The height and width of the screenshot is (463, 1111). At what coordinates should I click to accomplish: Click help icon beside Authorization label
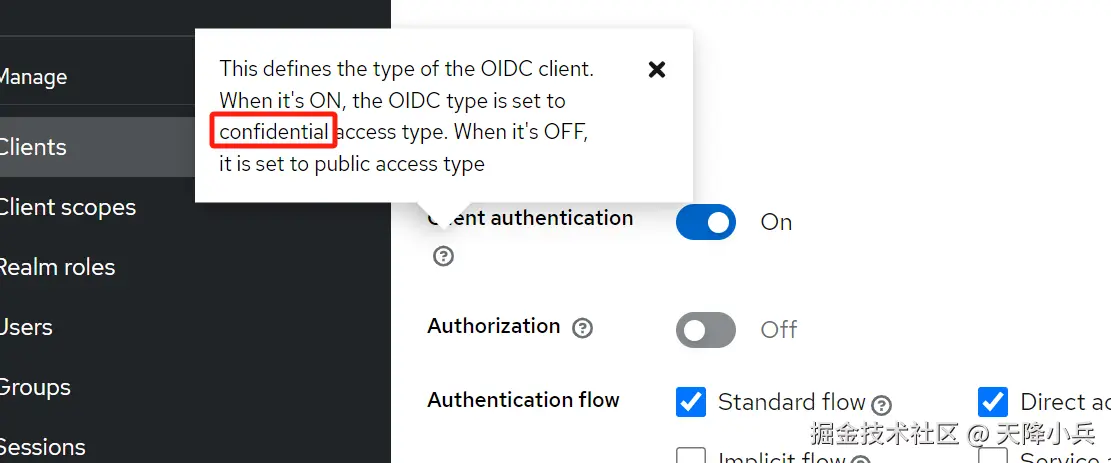tap(582, 328)
